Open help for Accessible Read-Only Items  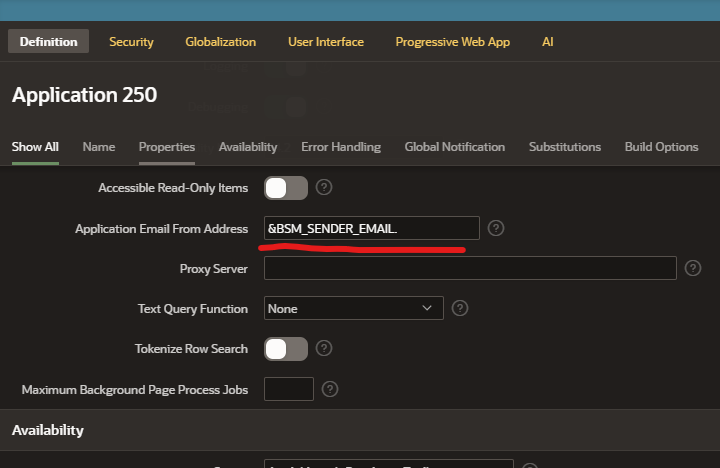pyautogui.click(x=324, y=188)
